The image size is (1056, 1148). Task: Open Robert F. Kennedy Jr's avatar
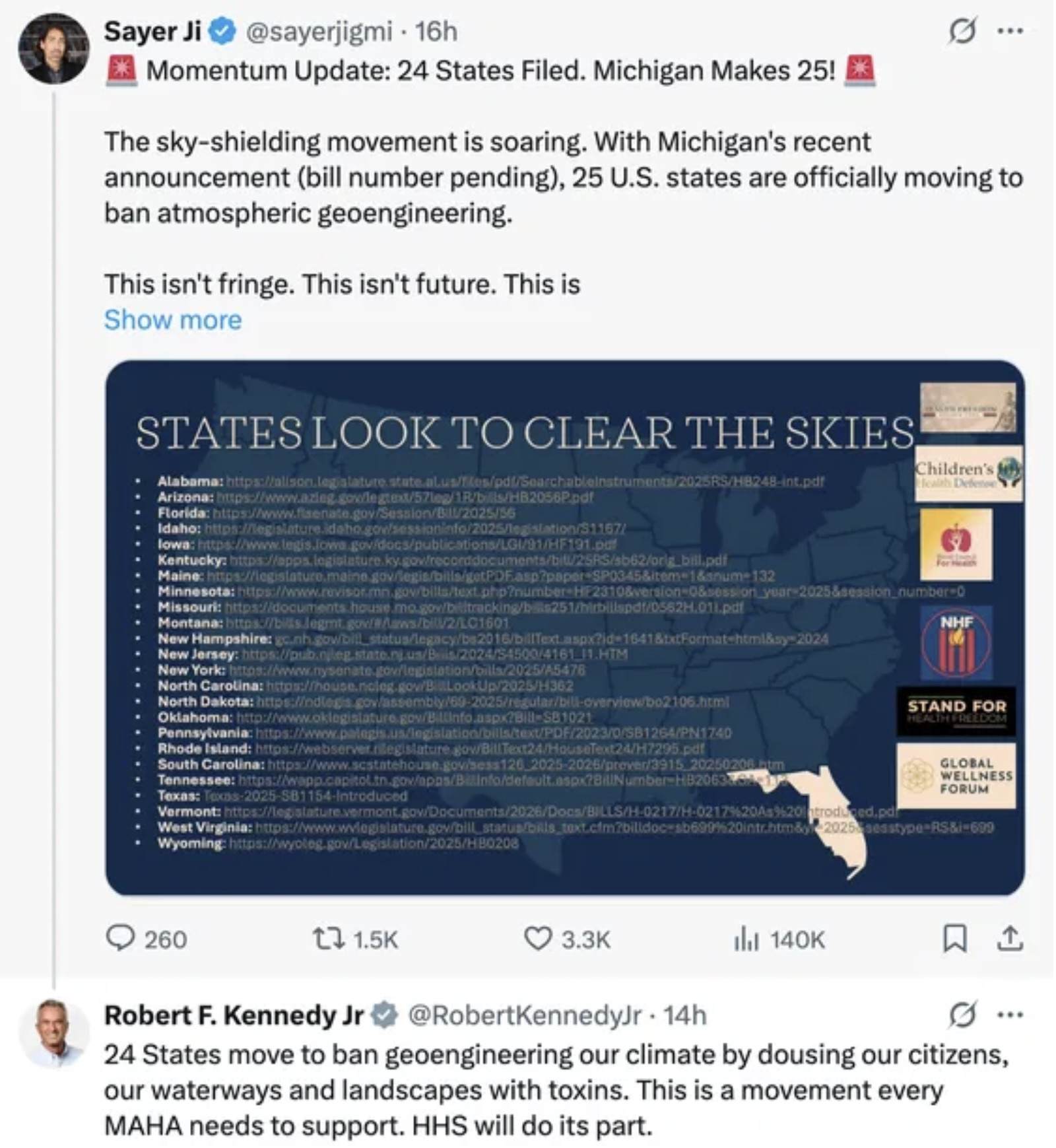tap(53, 1032)
